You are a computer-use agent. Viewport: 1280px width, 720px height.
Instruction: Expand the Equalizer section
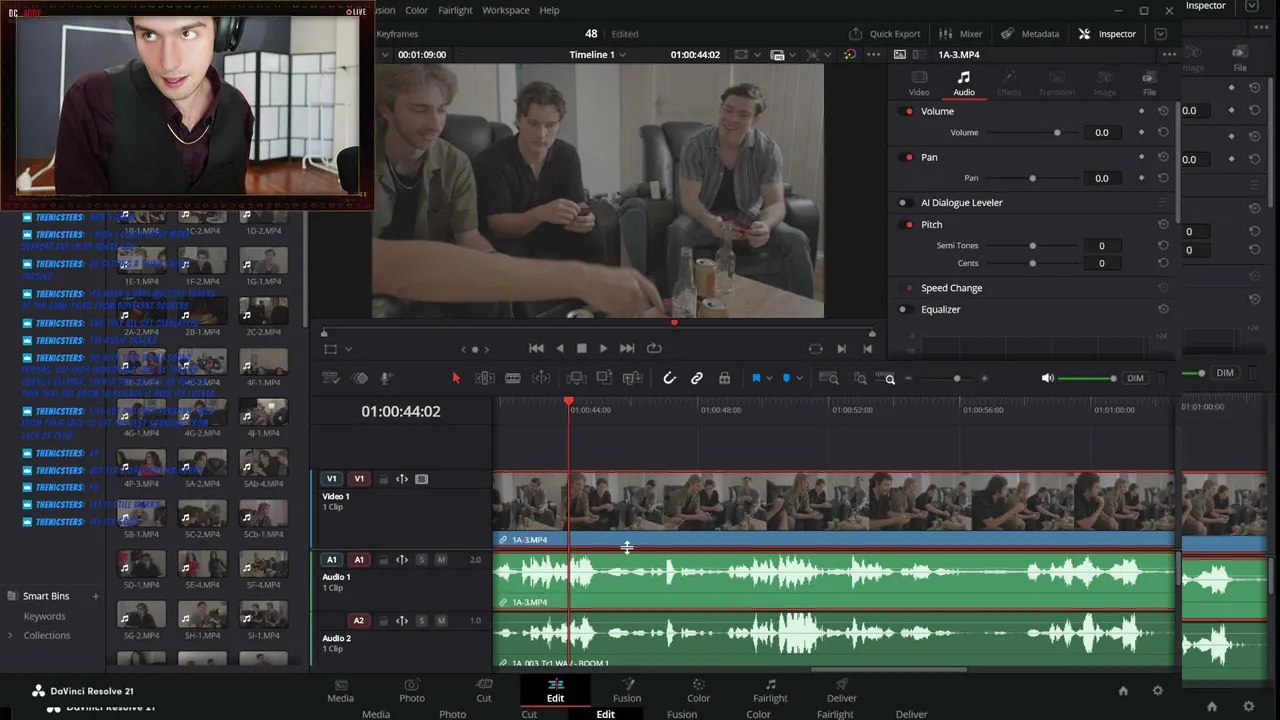[940, 309]
